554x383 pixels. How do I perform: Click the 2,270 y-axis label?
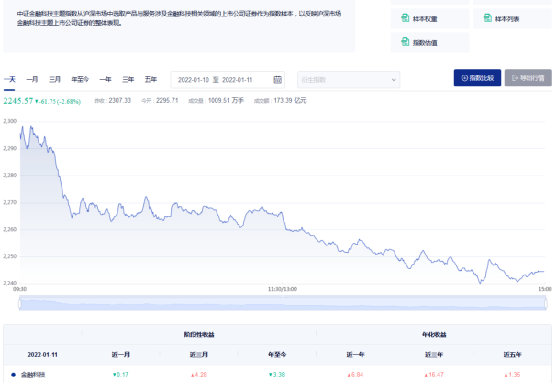click(10, 202)
